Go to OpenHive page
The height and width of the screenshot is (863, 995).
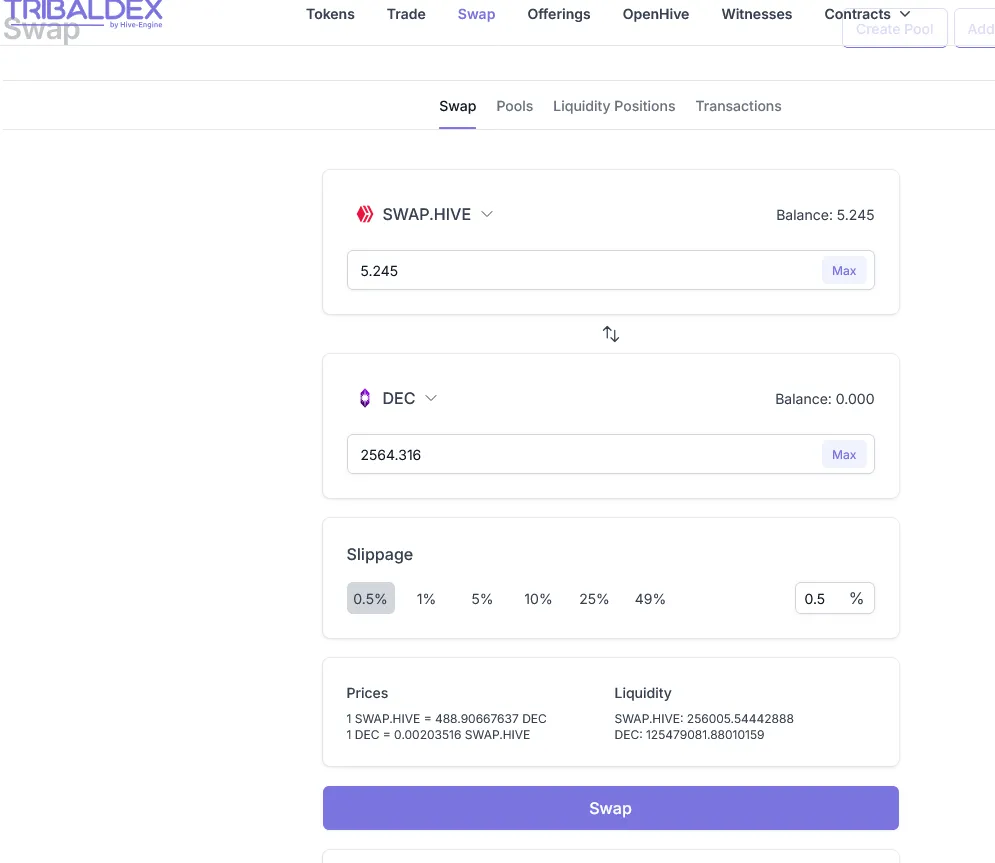pos(656,14)
